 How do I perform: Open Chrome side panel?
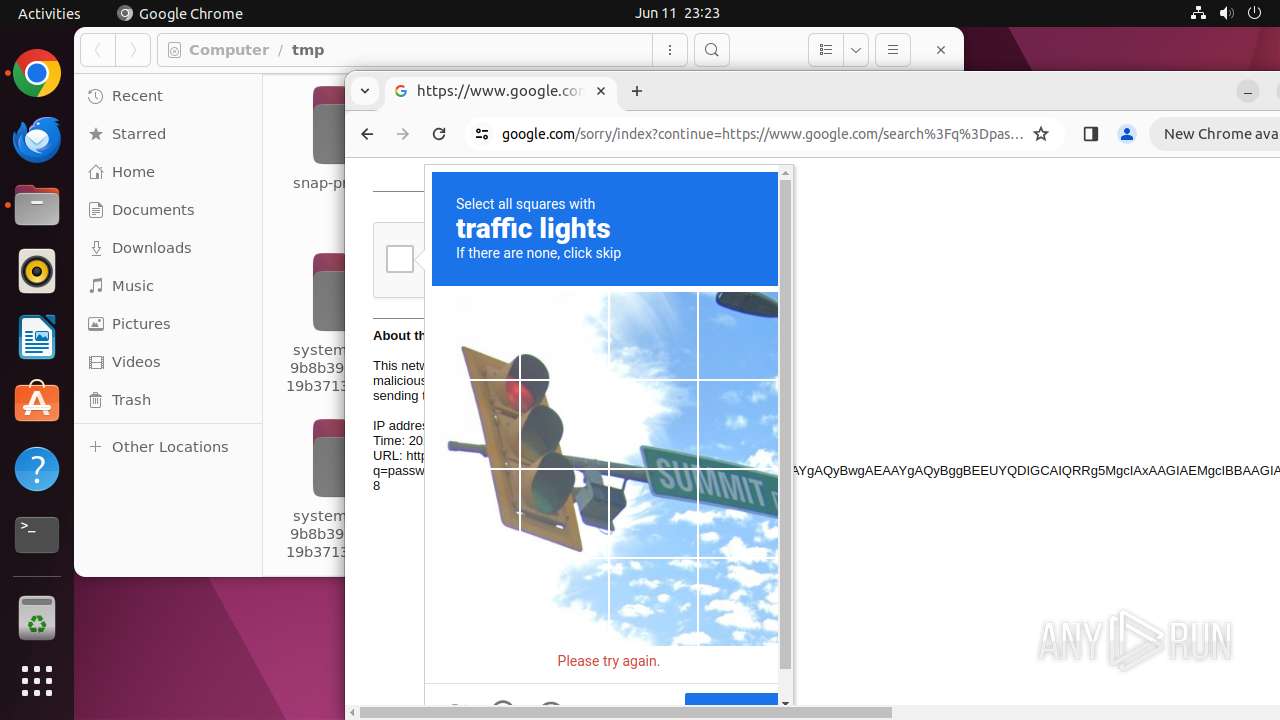tap(1091, 134)
